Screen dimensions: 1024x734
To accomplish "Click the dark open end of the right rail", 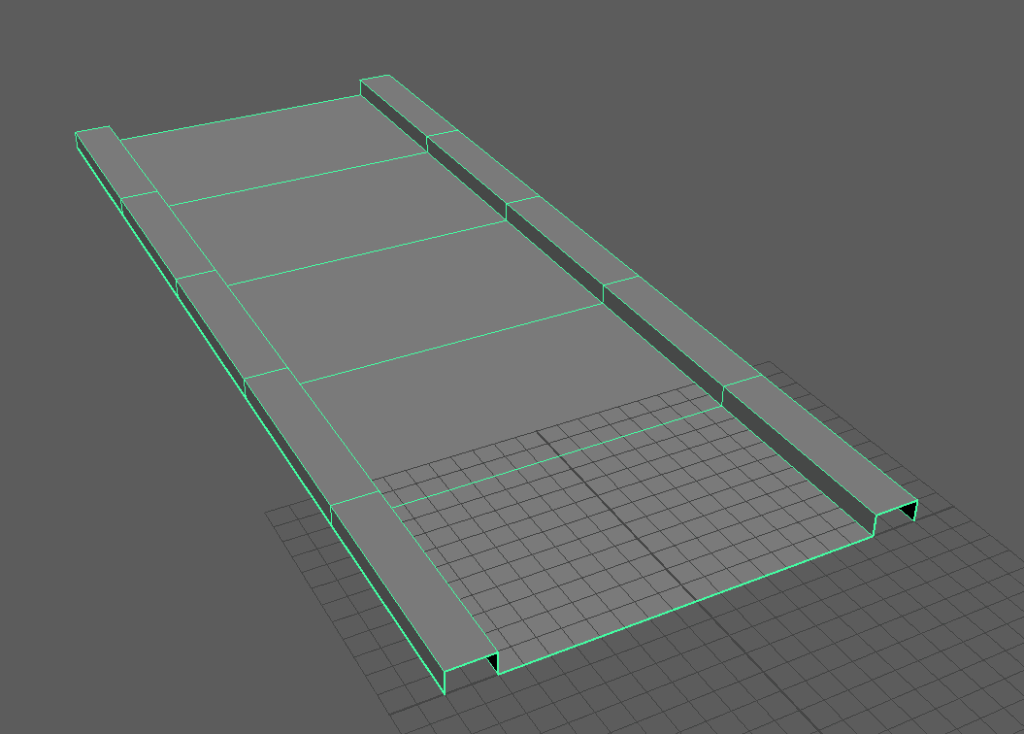I will 908,512.
